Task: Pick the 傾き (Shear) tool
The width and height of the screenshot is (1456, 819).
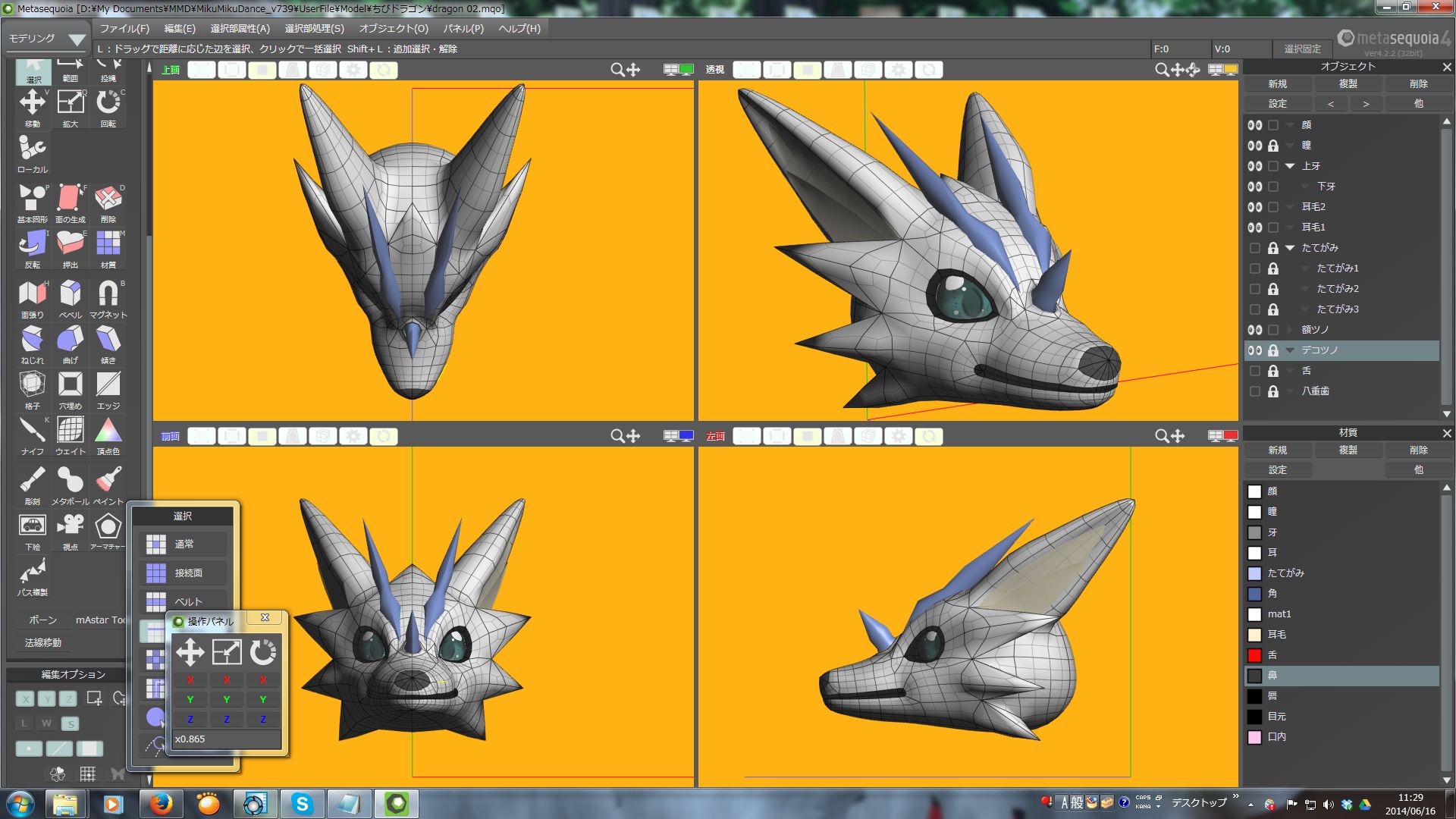Action: click(x=108, y=344)
